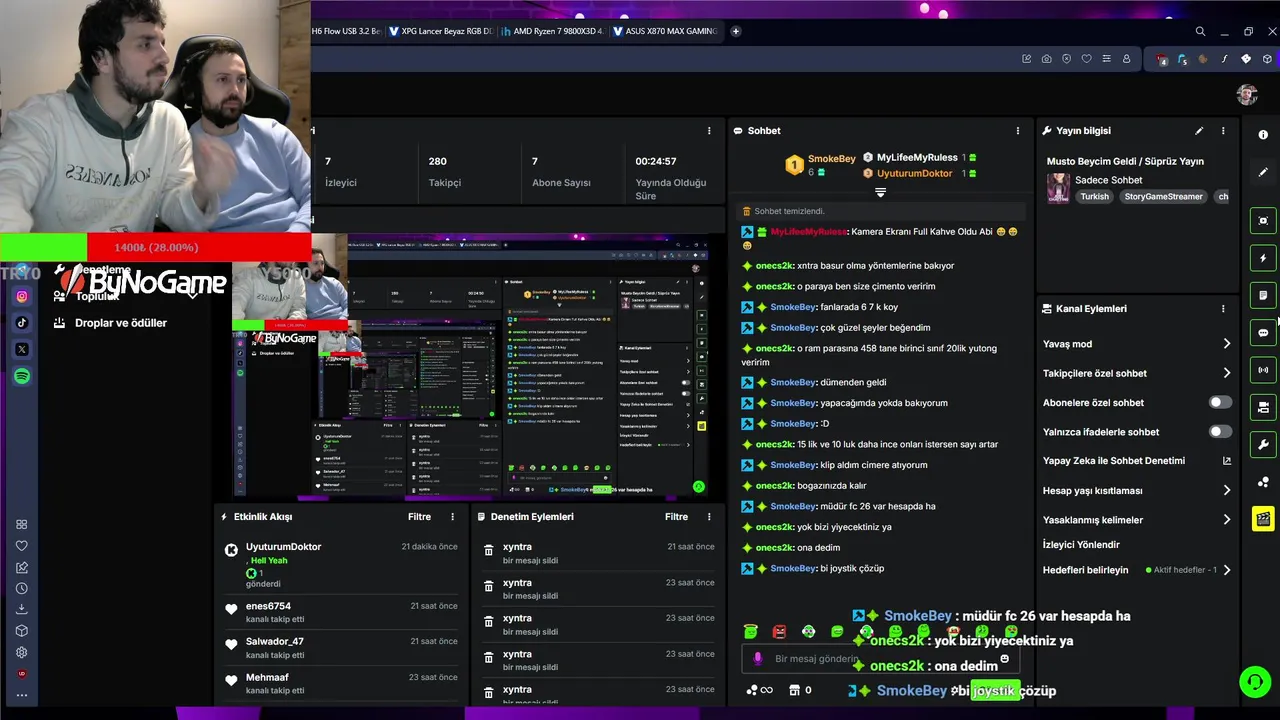Screen dimensions: 1280x720
Task: Click the green headset support button
Action: pyautogui.click(x=1254, y=682)
